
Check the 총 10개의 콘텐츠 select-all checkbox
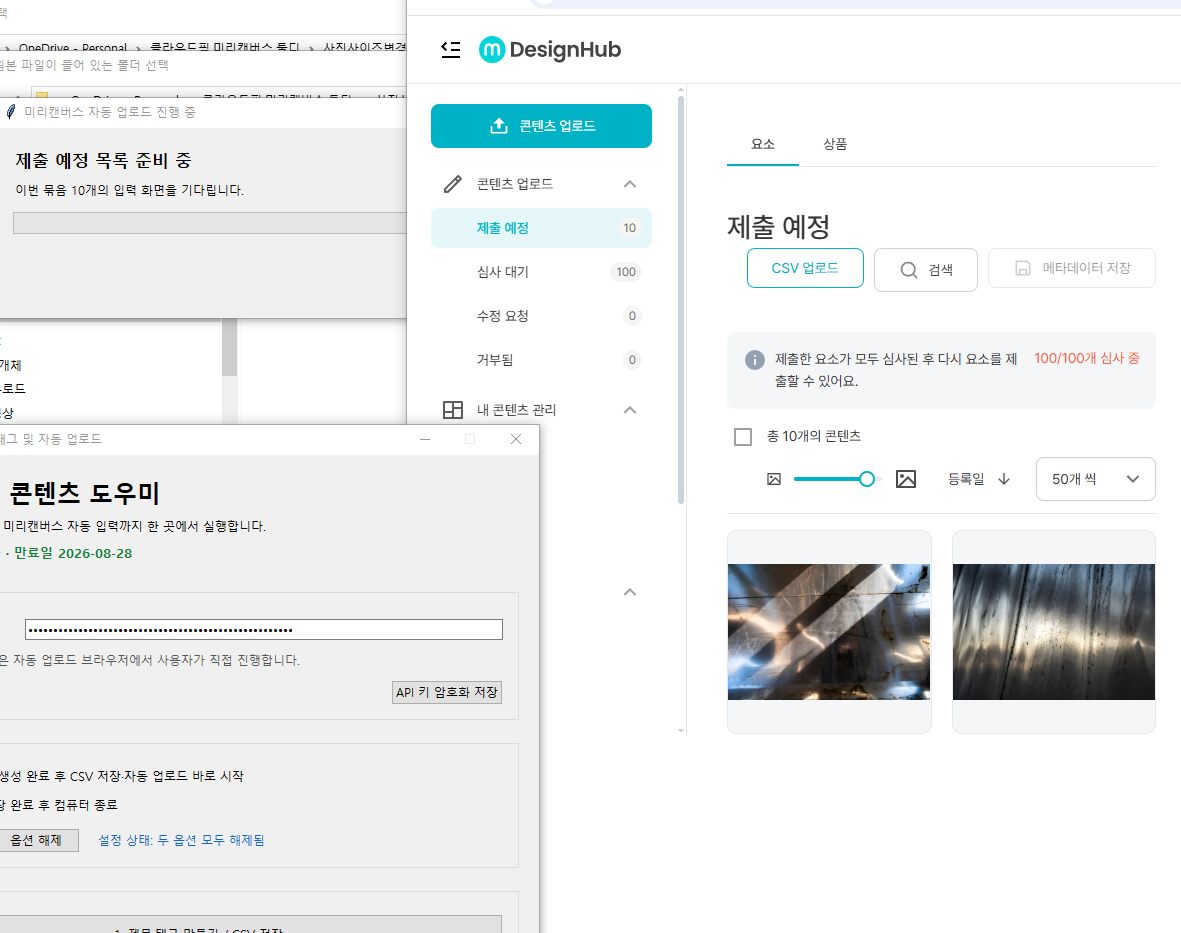(743, 437)
